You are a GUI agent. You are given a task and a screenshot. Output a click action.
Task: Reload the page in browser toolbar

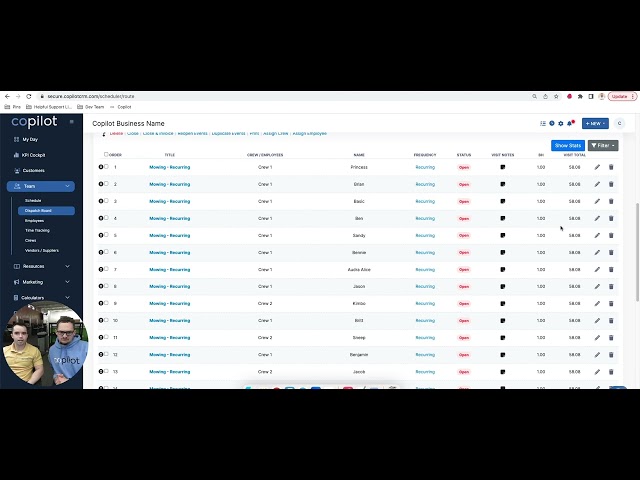click(29, 96)
